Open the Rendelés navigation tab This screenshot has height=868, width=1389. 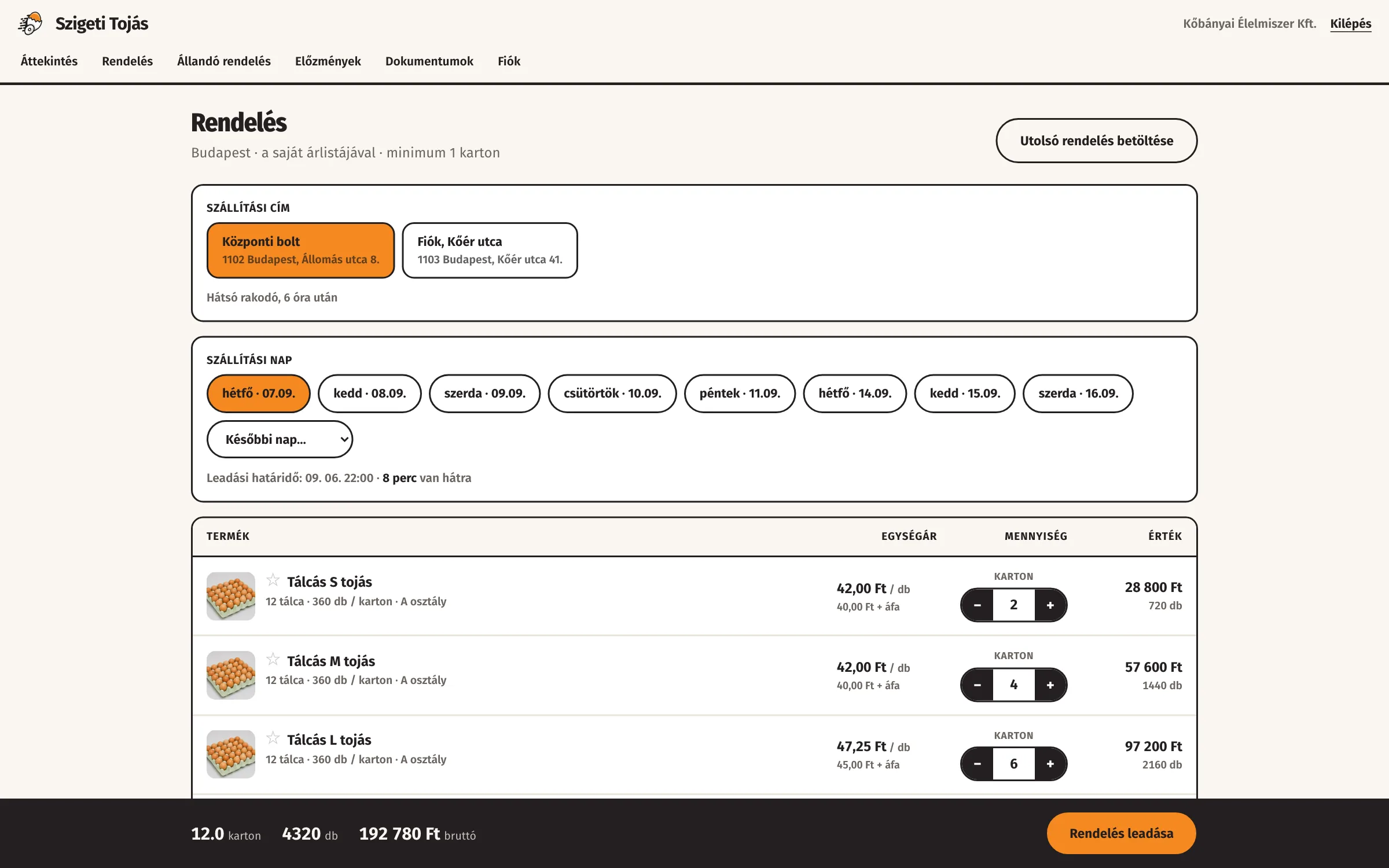point(127,61)
